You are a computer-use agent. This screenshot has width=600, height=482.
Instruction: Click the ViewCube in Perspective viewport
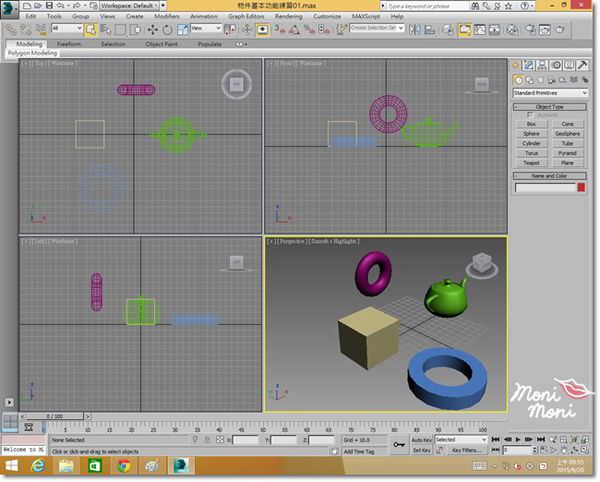coord(482,263)
